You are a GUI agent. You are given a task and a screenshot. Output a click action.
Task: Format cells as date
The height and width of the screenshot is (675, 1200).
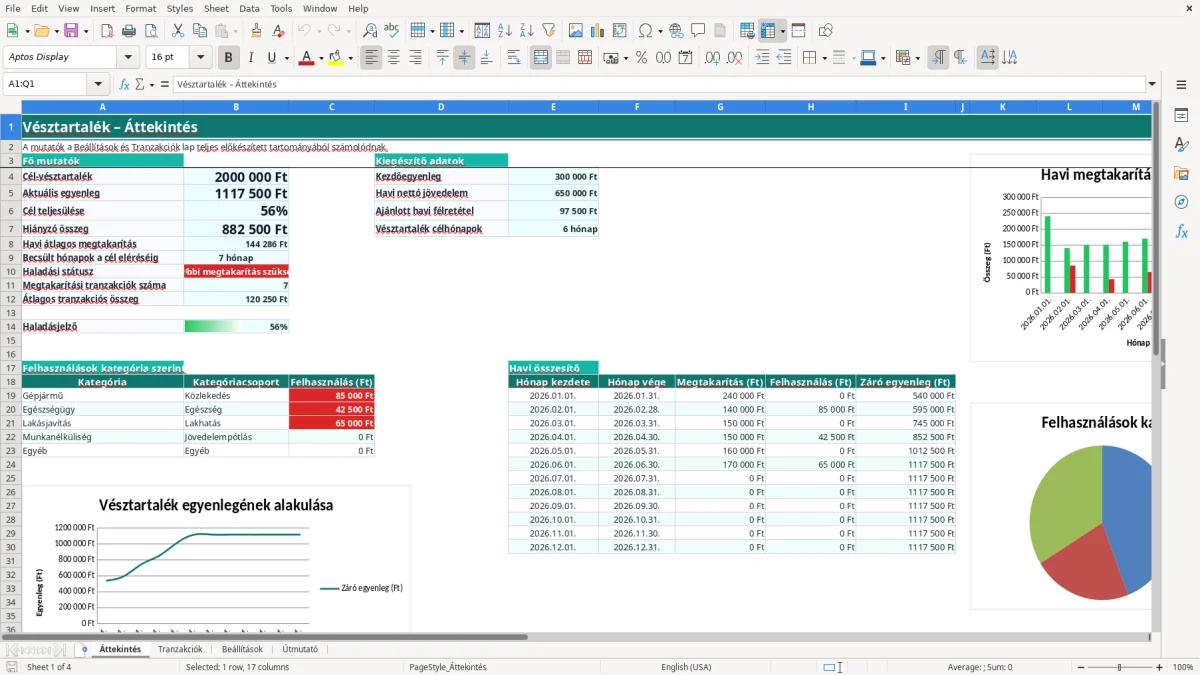685,58
